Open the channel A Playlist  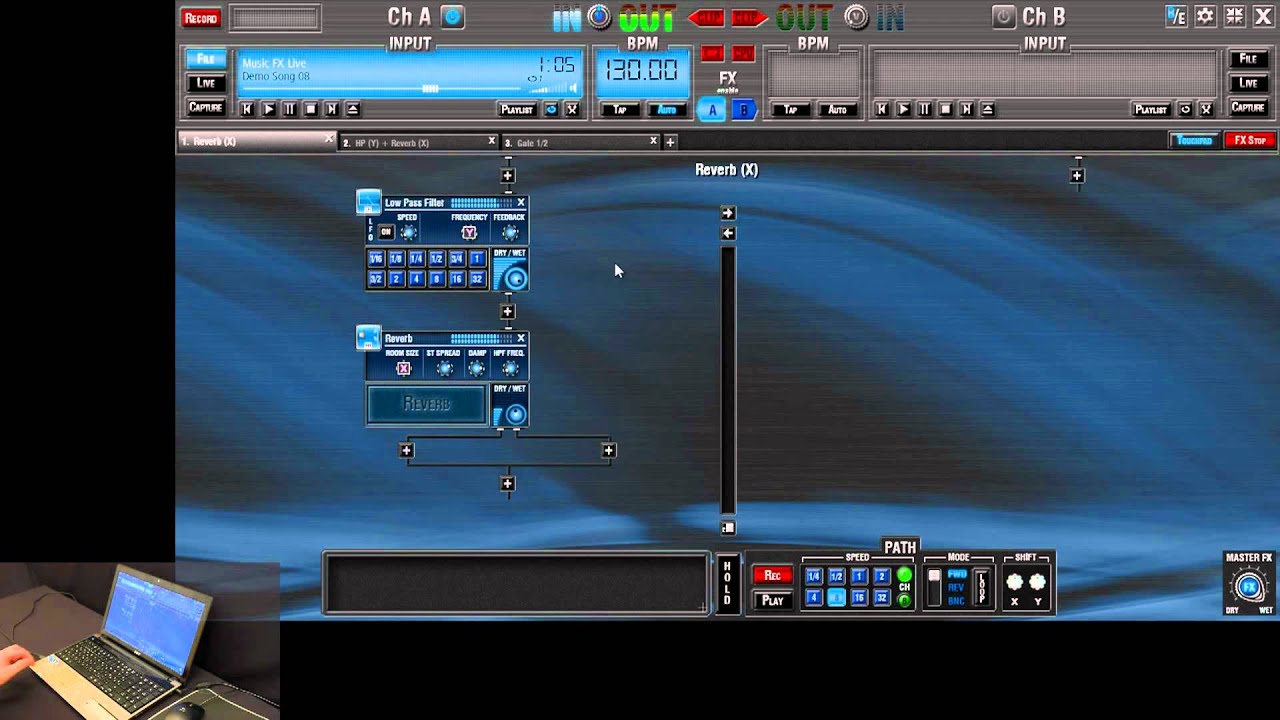pos(517,109)
